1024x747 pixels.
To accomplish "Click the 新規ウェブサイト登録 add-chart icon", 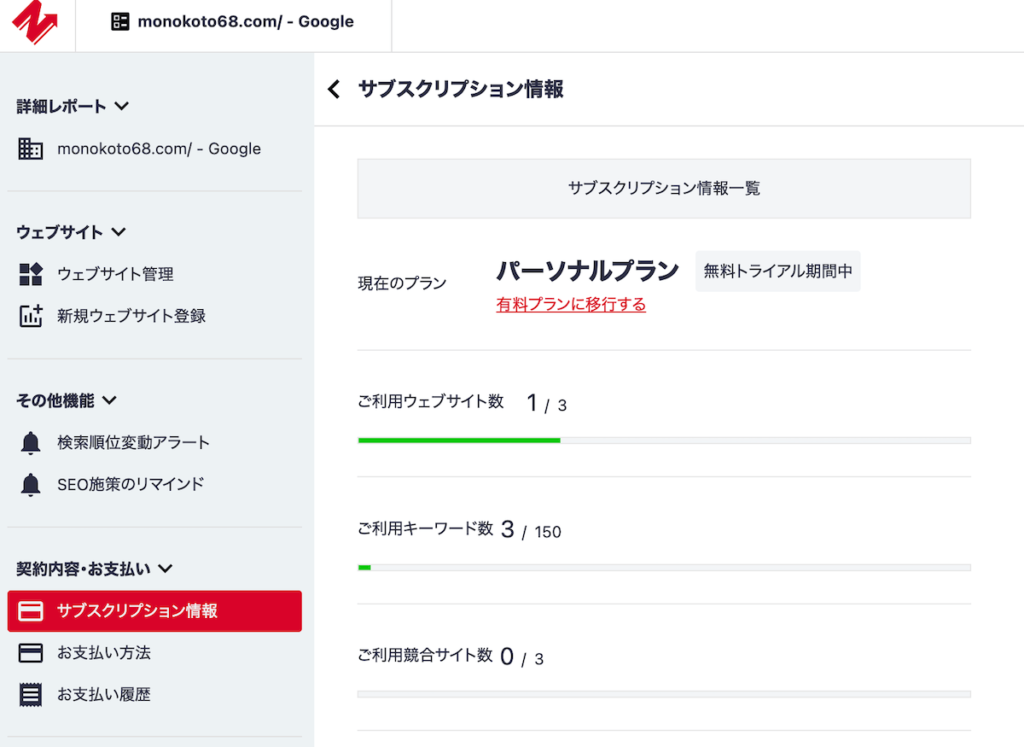I will (x=31, y=316).
